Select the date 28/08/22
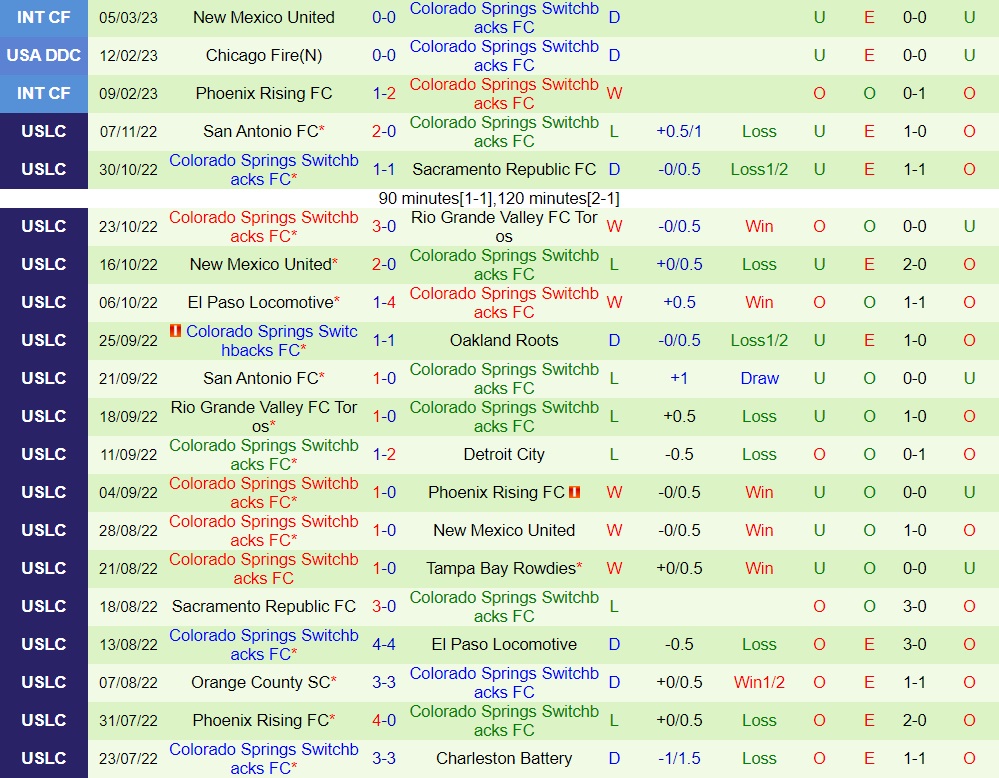The width and height of the screenshot is (999, 778). (128, 530)
